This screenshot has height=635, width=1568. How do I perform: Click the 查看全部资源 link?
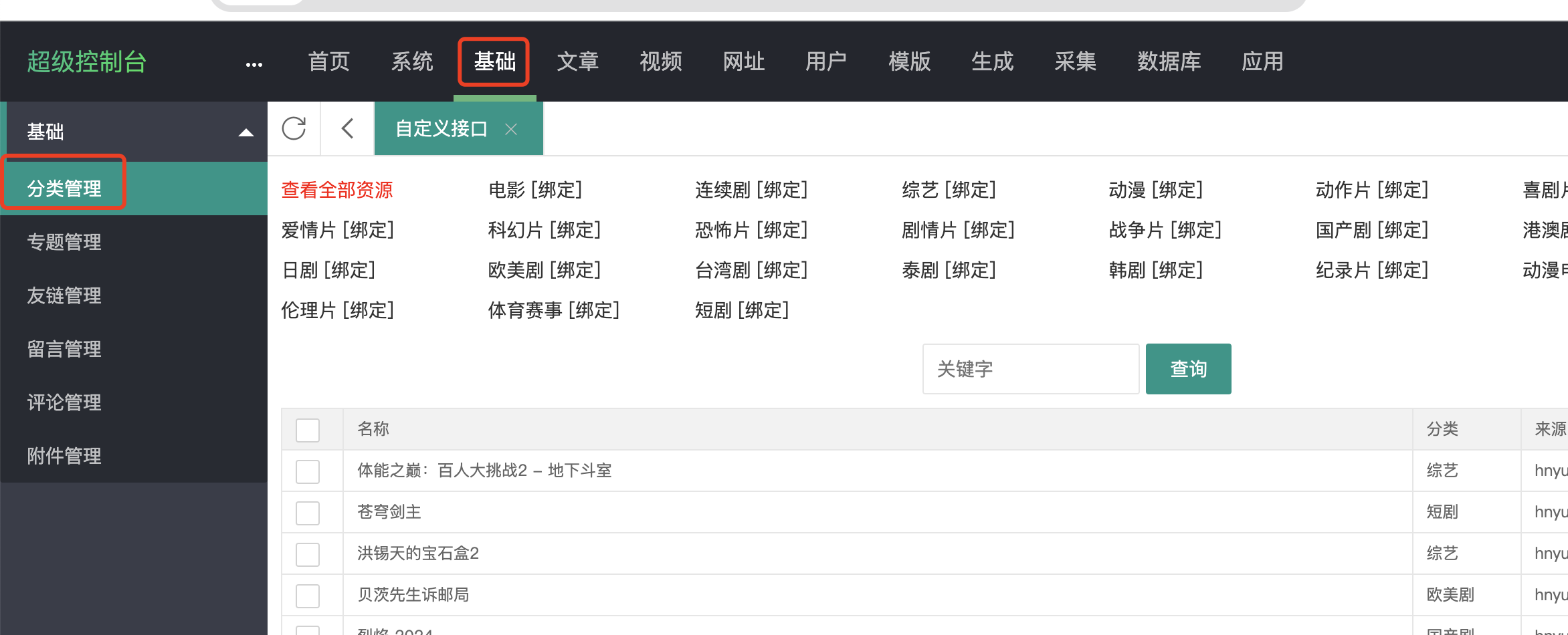coord(337,190)
